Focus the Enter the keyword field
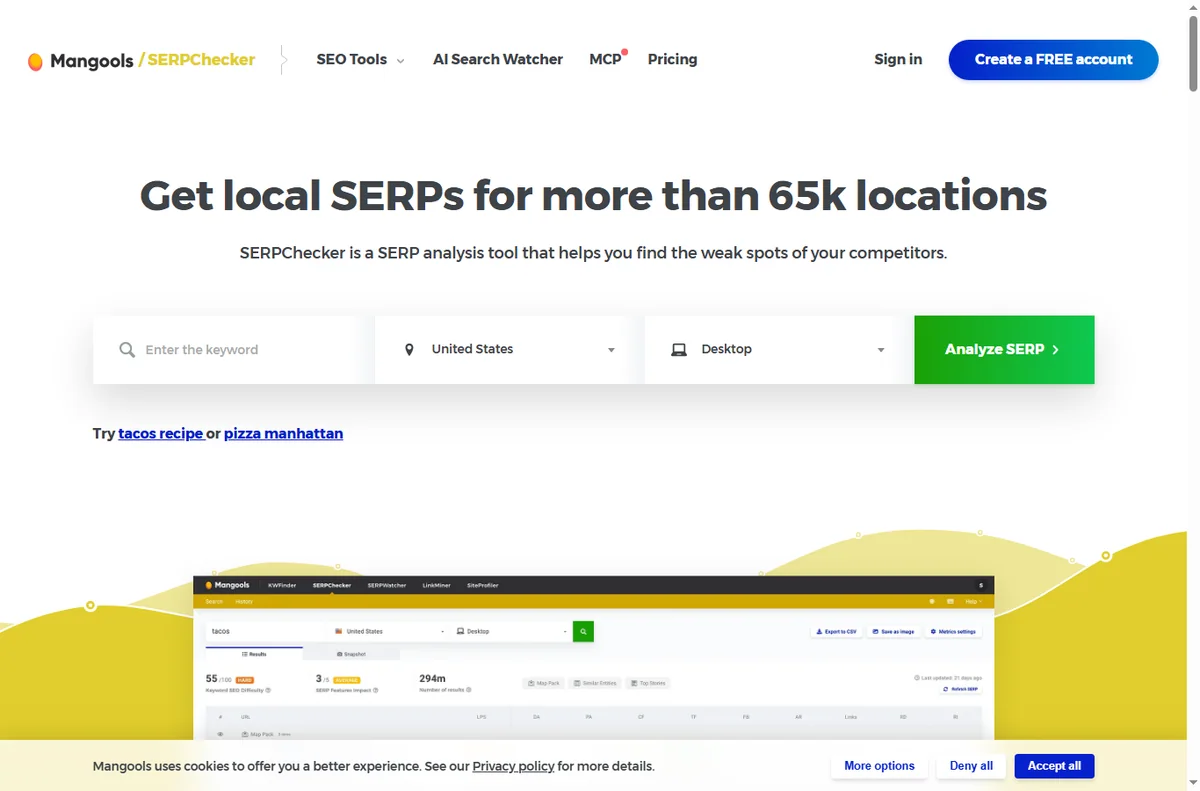 click(x=234, y=350)
